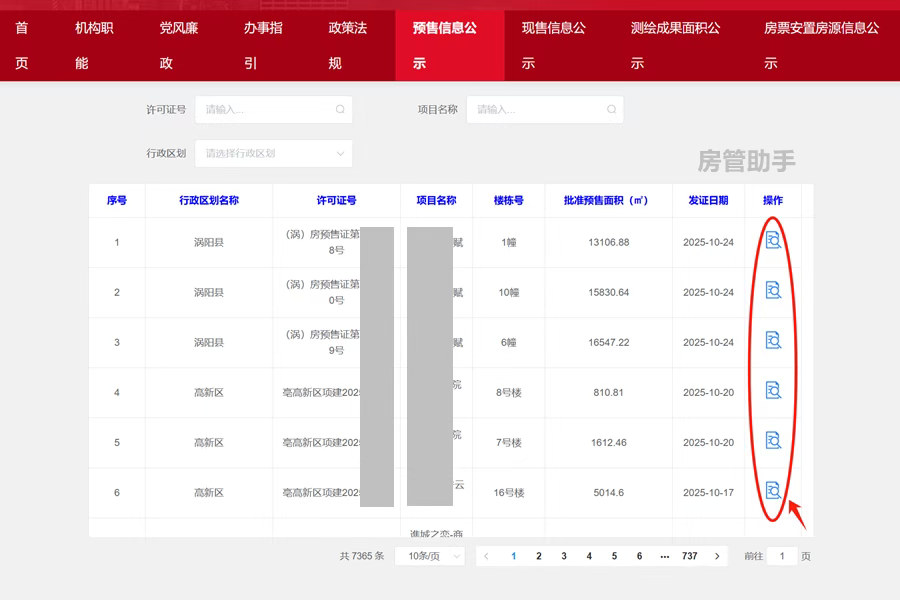The width and height of the screenshot is (900, 600).
Task: Select page 3 in pagination
Action: click(x=563, y=555)
